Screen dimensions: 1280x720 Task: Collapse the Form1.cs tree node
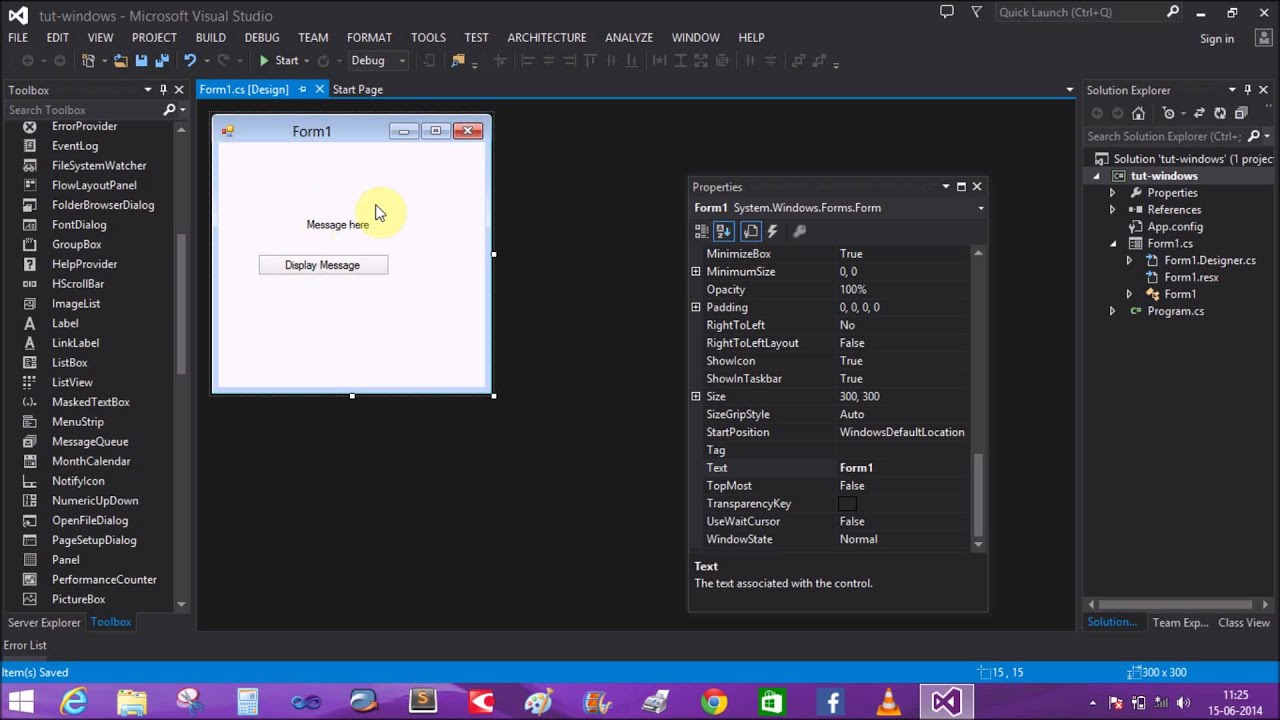coord(1113,244)
